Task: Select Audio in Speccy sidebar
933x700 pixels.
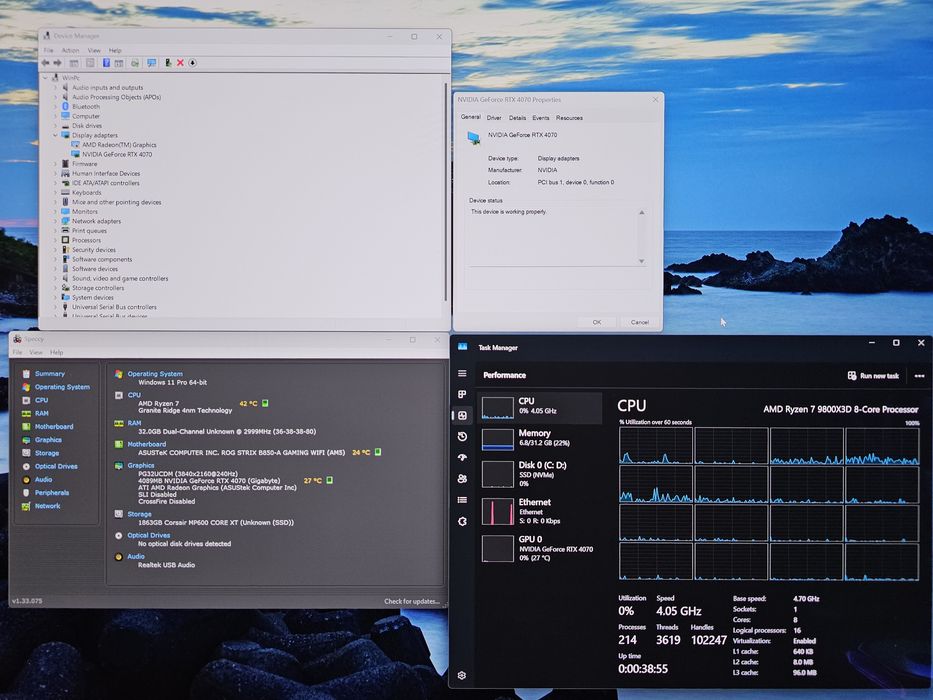Action: point(43,479)
